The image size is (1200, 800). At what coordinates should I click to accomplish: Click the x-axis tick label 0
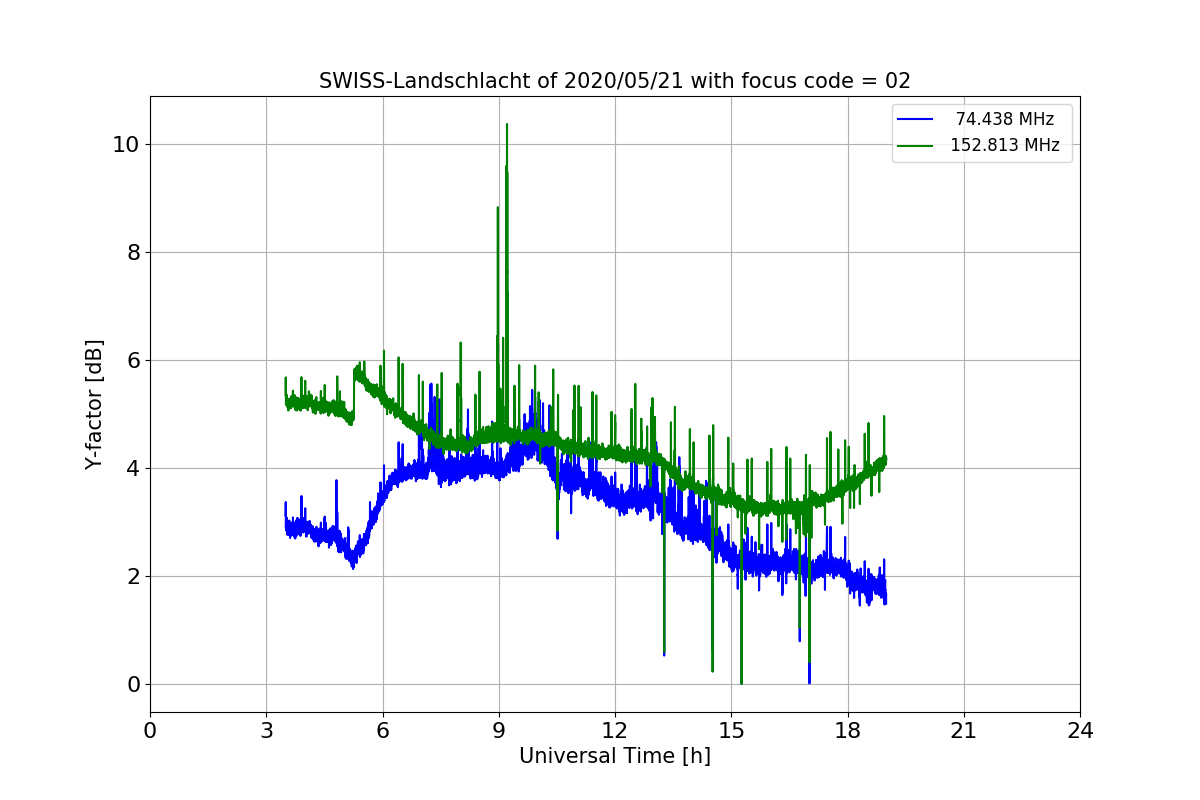[x=150, y=732]
